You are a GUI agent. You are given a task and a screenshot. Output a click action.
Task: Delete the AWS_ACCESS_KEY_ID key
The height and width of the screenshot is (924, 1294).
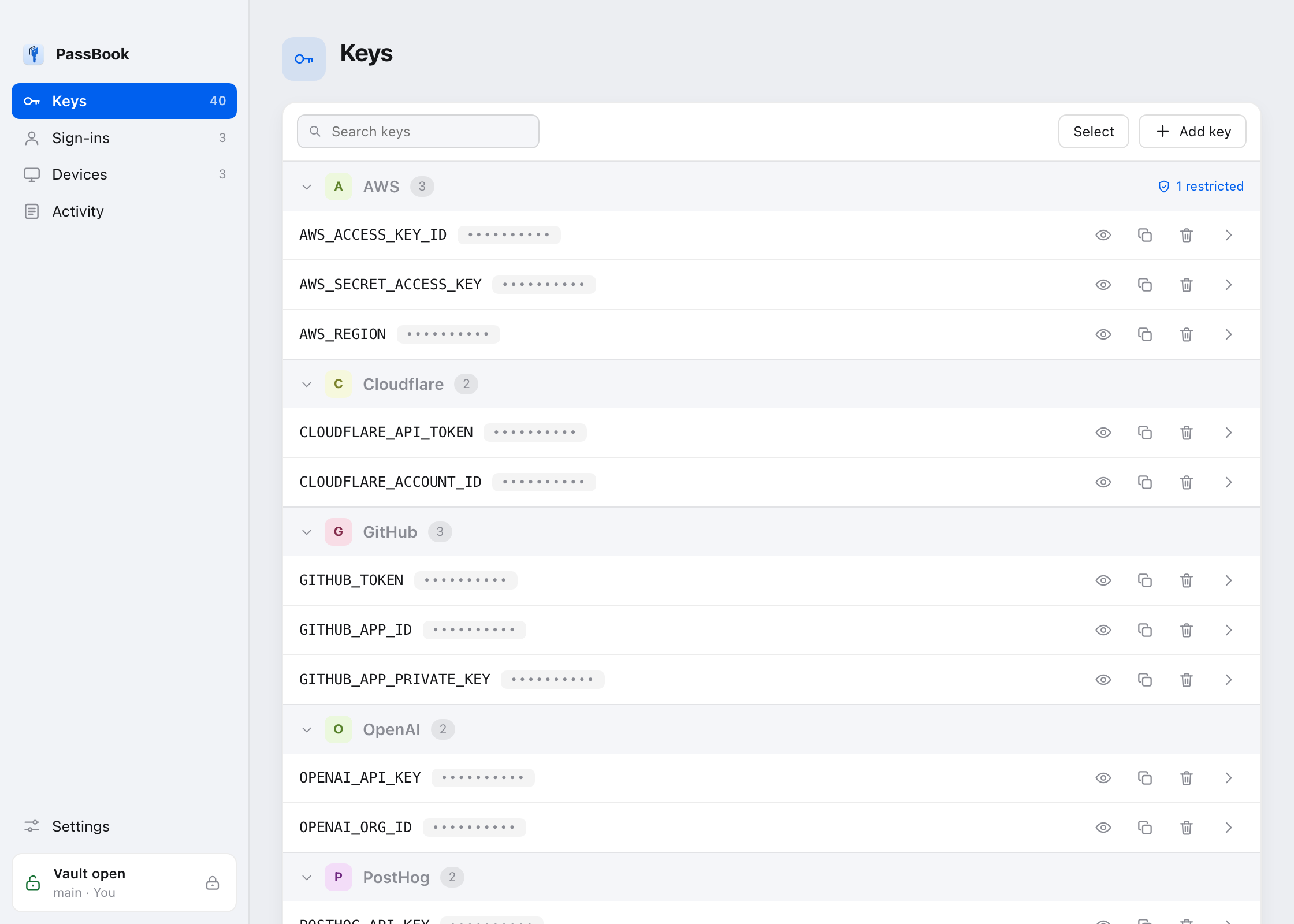coord(1186,235)
